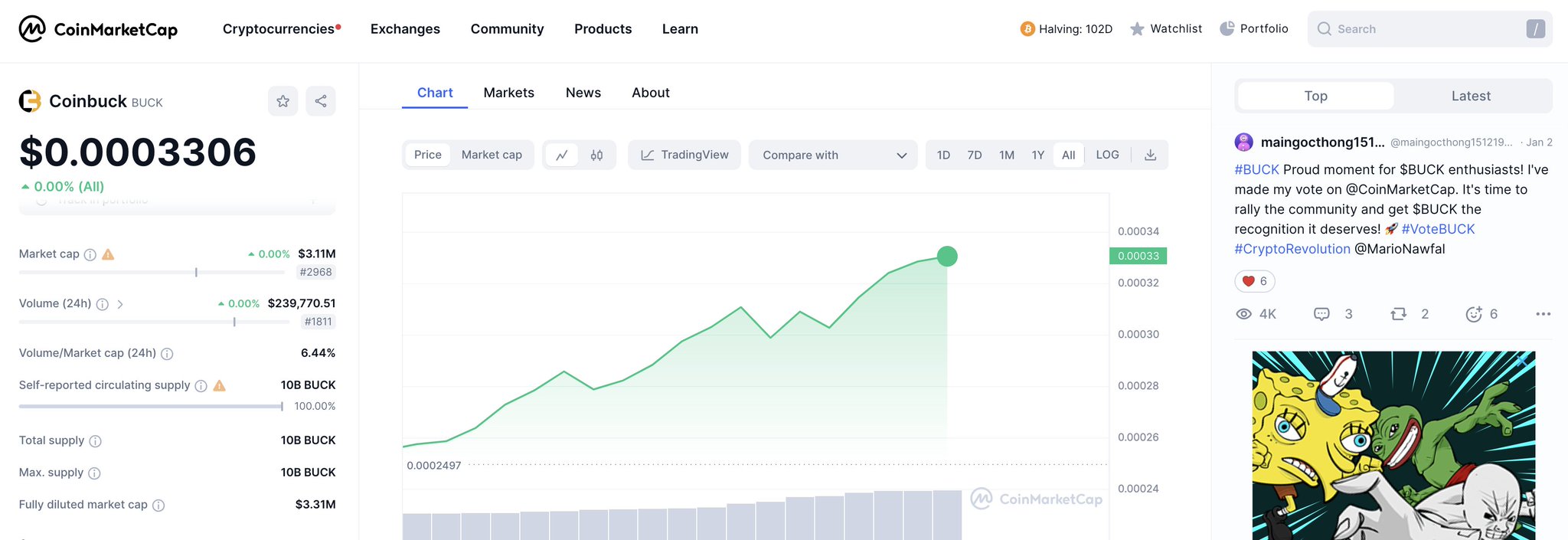The image size is (1568, 540).
Task: Add emoji reaction to the post
Action: coord(1474,314)
